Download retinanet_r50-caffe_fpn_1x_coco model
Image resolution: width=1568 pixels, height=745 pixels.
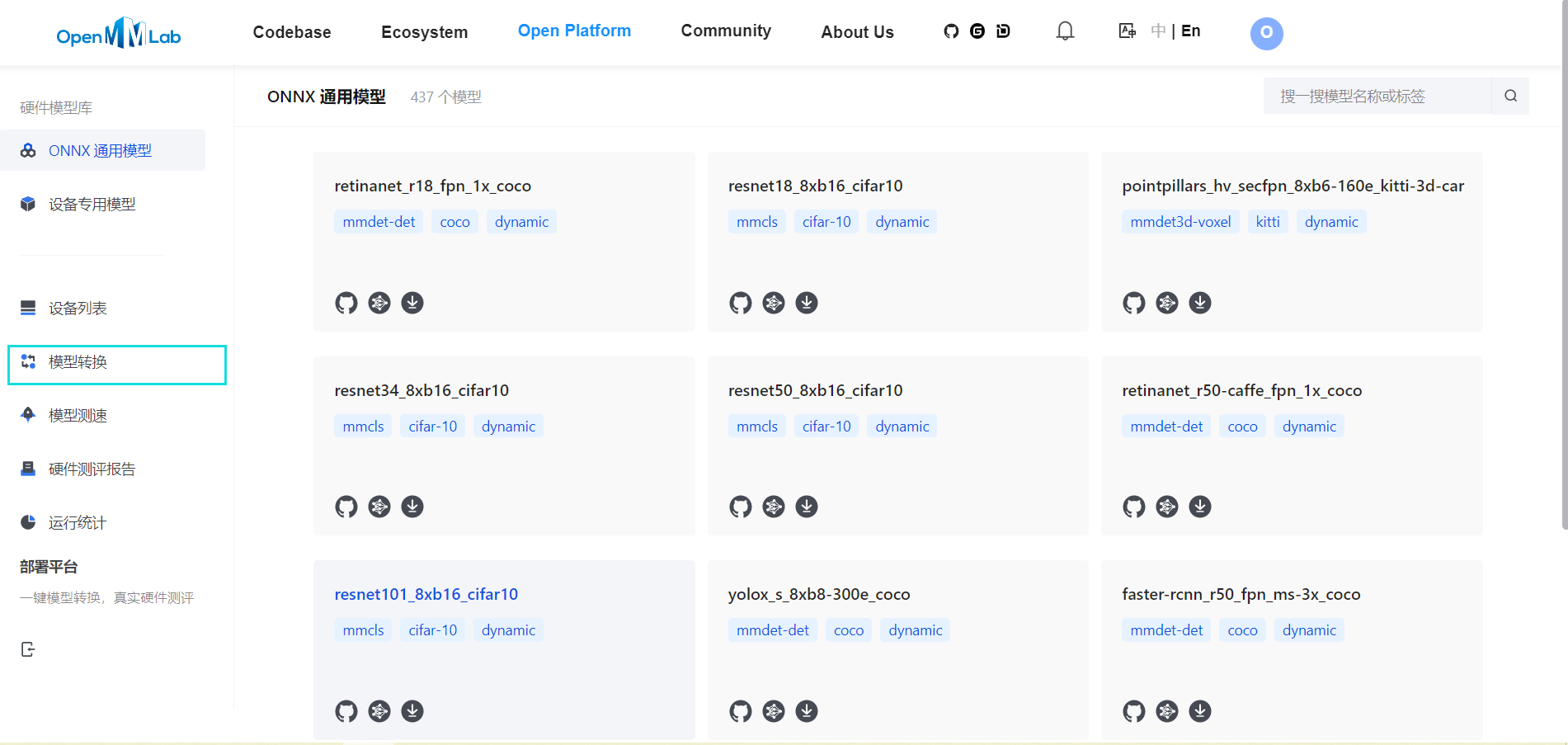pos(1200,507)
